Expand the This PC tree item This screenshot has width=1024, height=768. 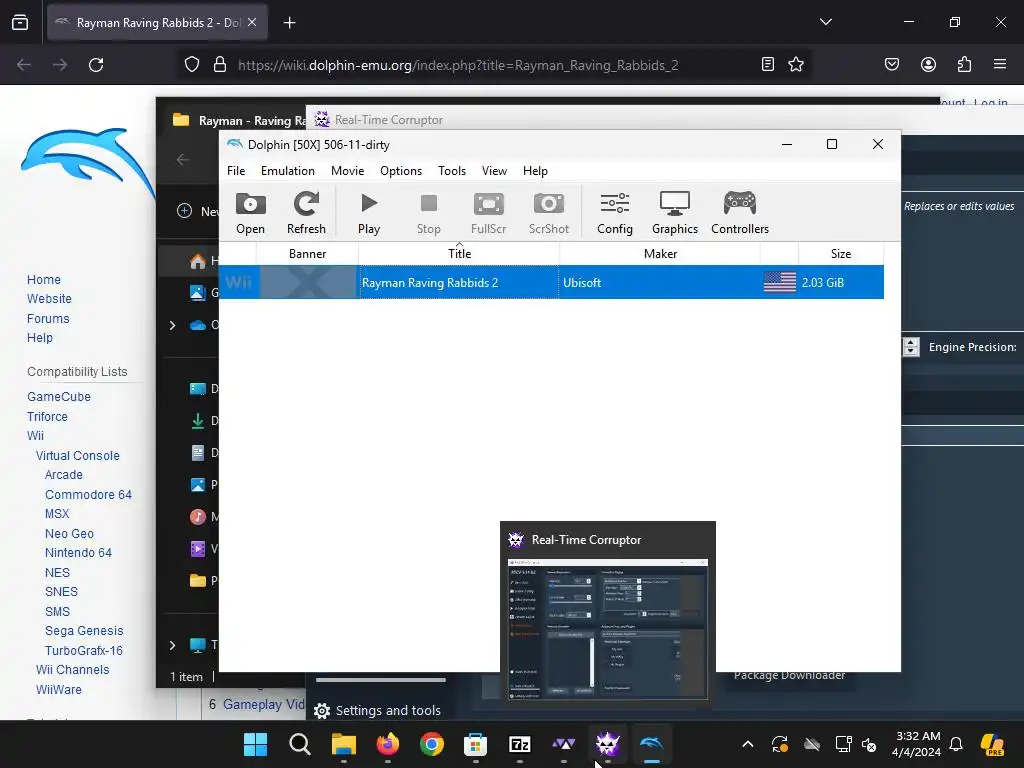172,645
